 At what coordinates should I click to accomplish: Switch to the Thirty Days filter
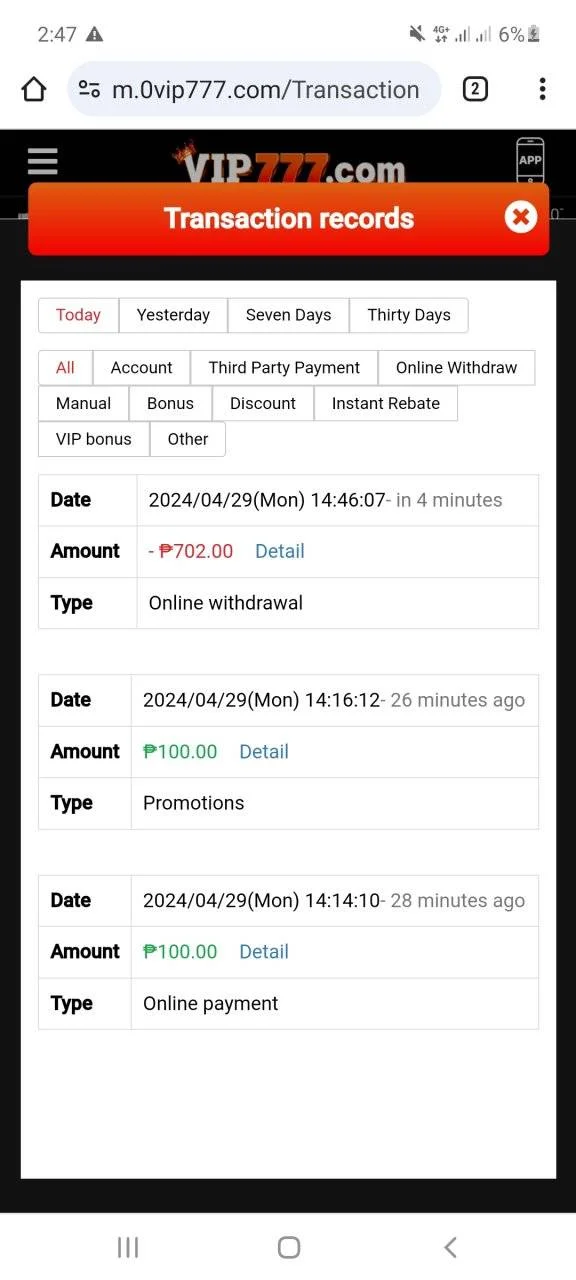[x=408, y=315]
